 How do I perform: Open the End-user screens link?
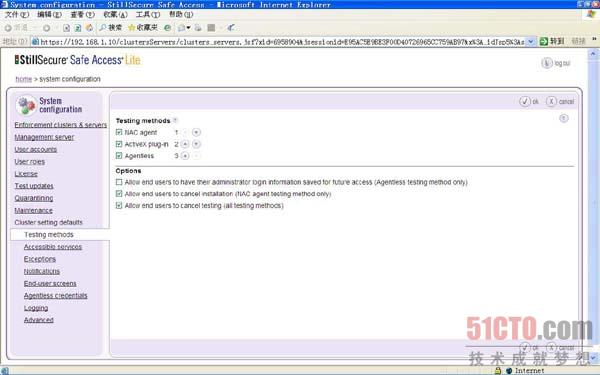50,284
